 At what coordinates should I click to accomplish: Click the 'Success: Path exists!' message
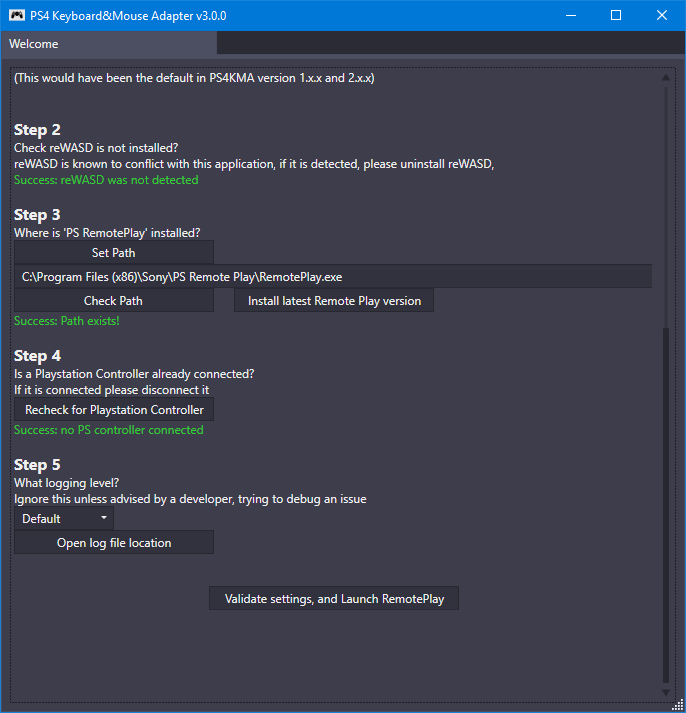pyautogui.click(x=66, y=321)
